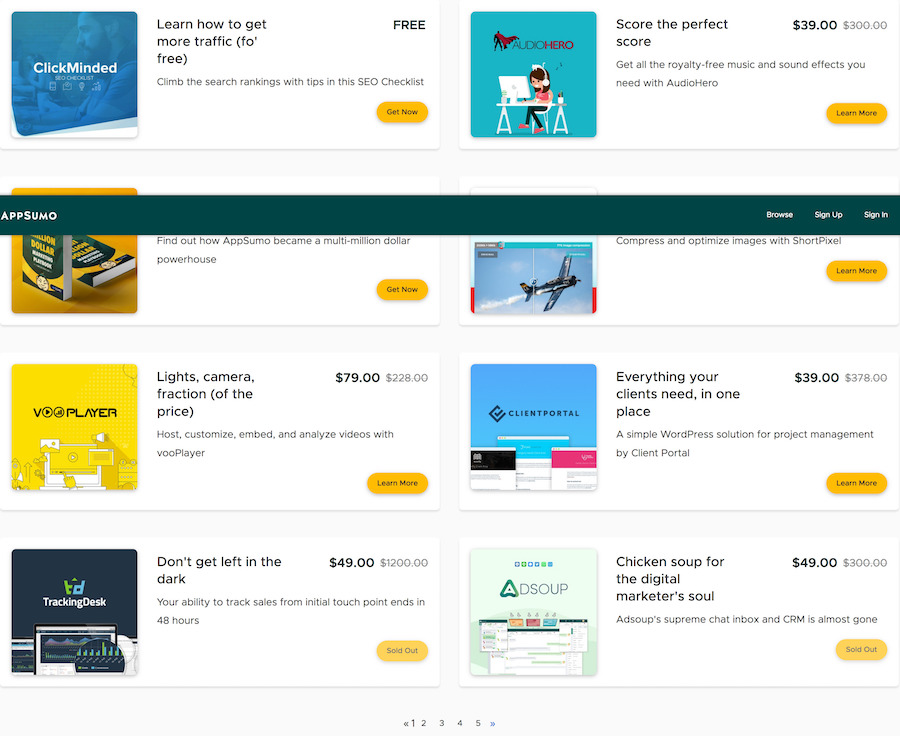The image size is (900, 736).
Task: Open the AudioHero product image
Action: (x=533, y=75)
